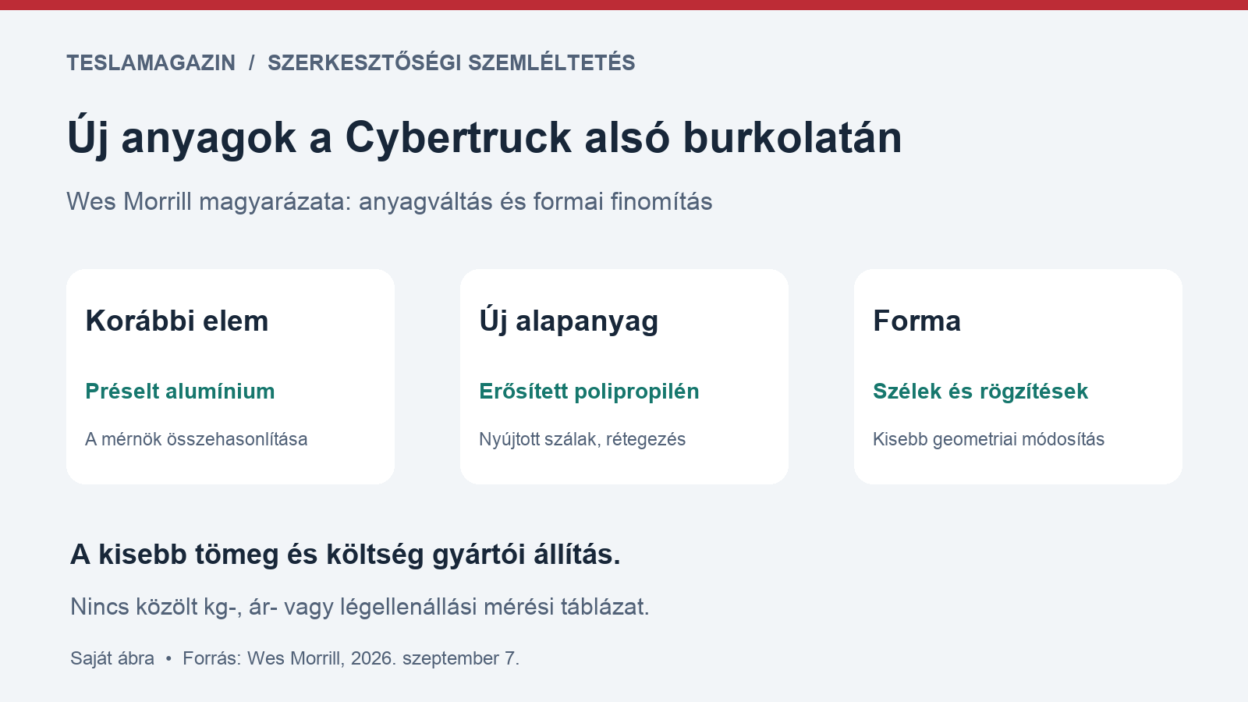Click the 'Forrás: Wes Morrill, 2026. szeptember 7.' credit

tap(351, 659)
